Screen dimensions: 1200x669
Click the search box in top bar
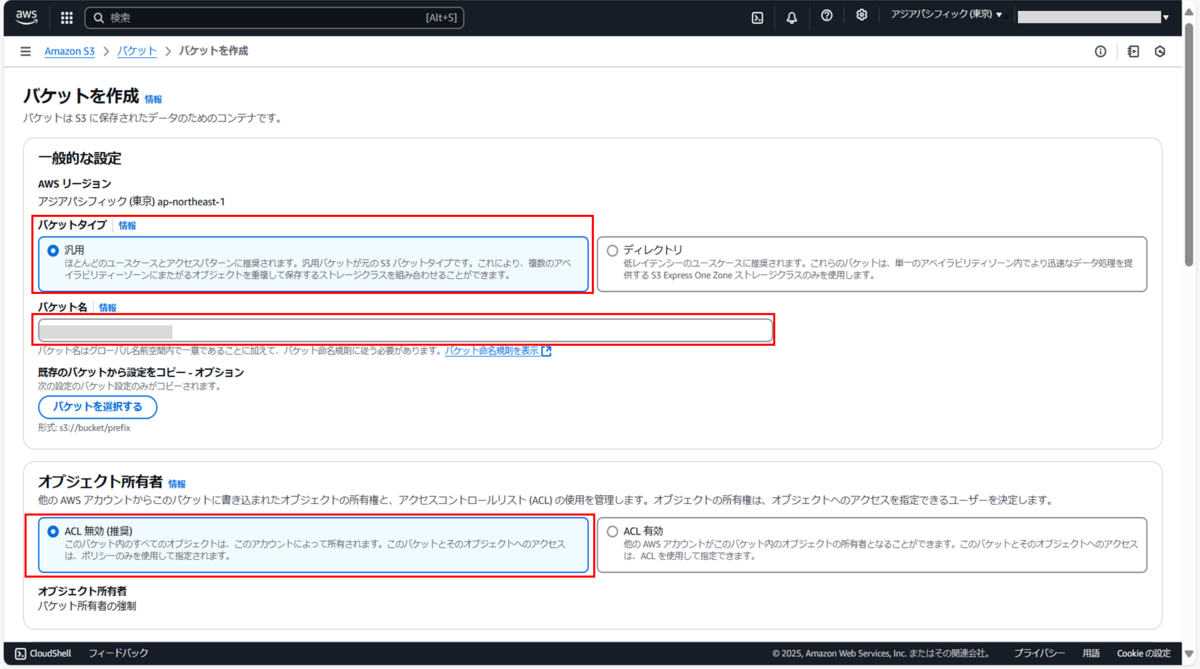coord(274,17)
